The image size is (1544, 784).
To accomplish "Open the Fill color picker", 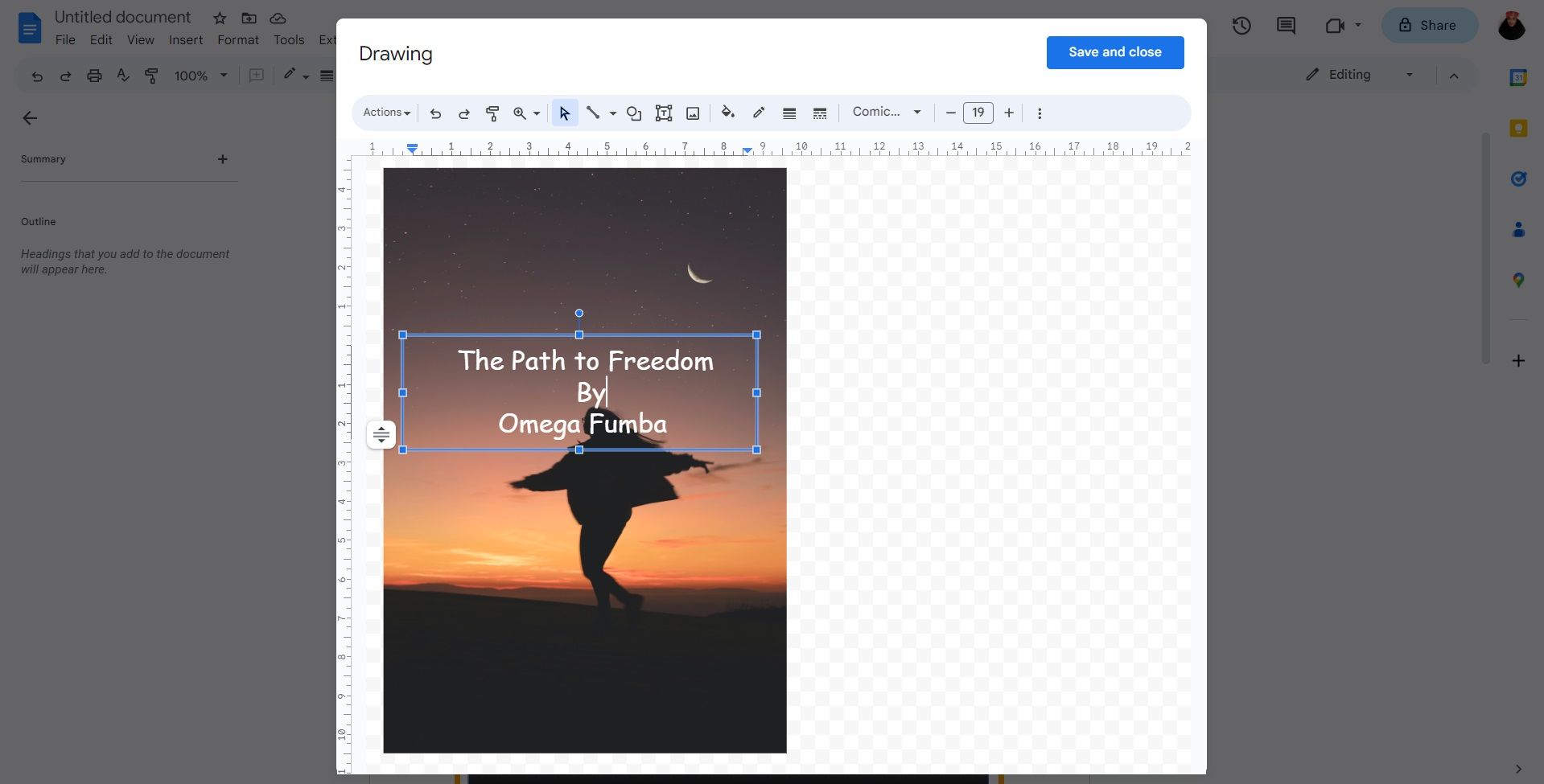I will click(x=727, y=113).
